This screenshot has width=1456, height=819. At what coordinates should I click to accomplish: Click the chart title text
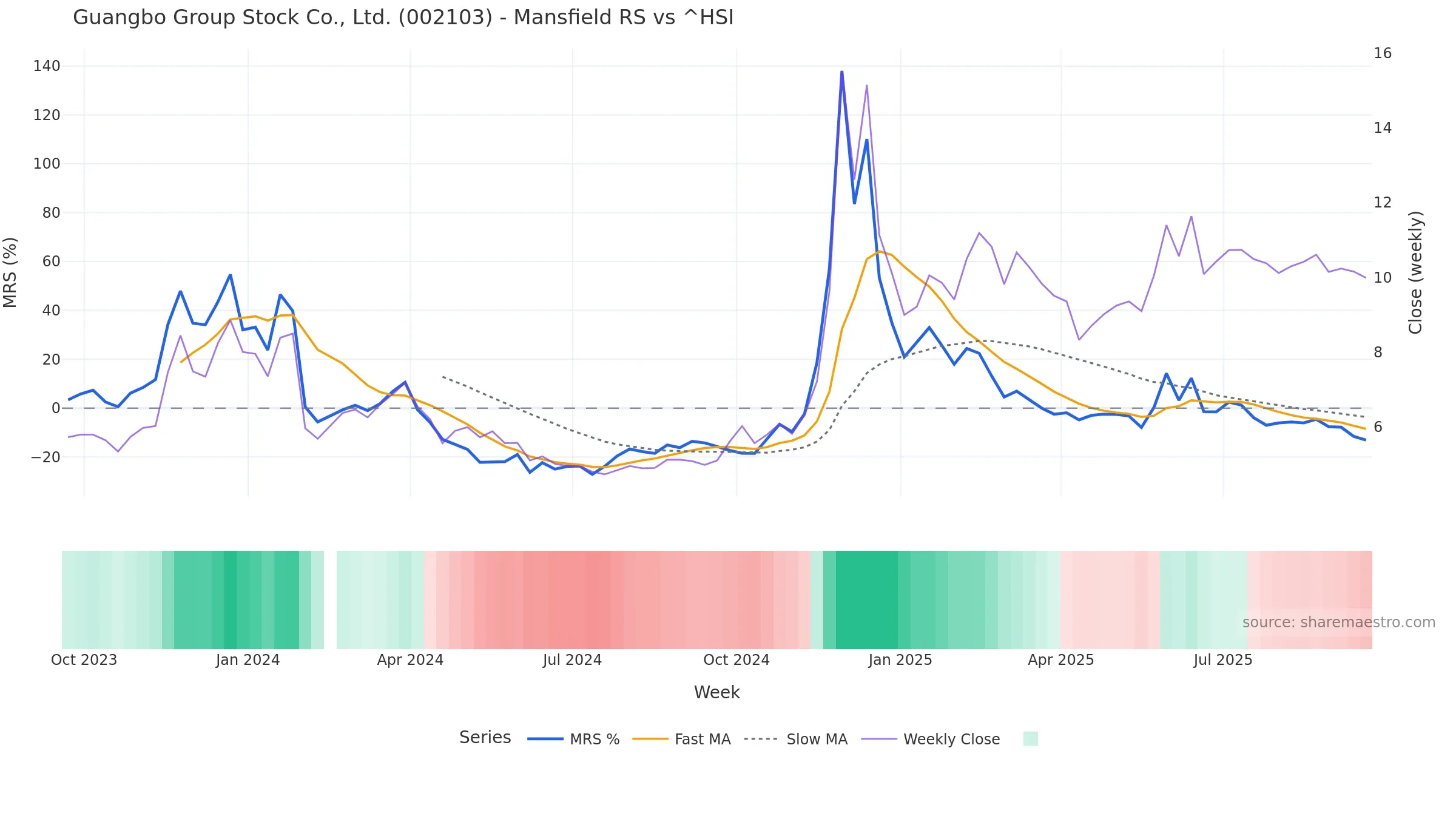(403, 17)
